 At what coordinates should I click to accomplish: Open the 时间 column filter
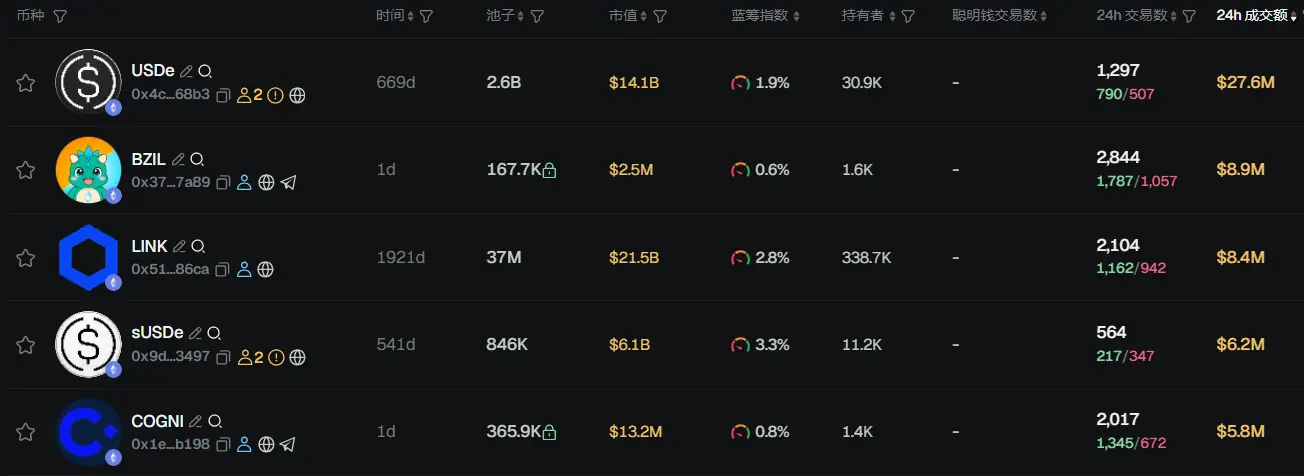click(x=427, y=17)
